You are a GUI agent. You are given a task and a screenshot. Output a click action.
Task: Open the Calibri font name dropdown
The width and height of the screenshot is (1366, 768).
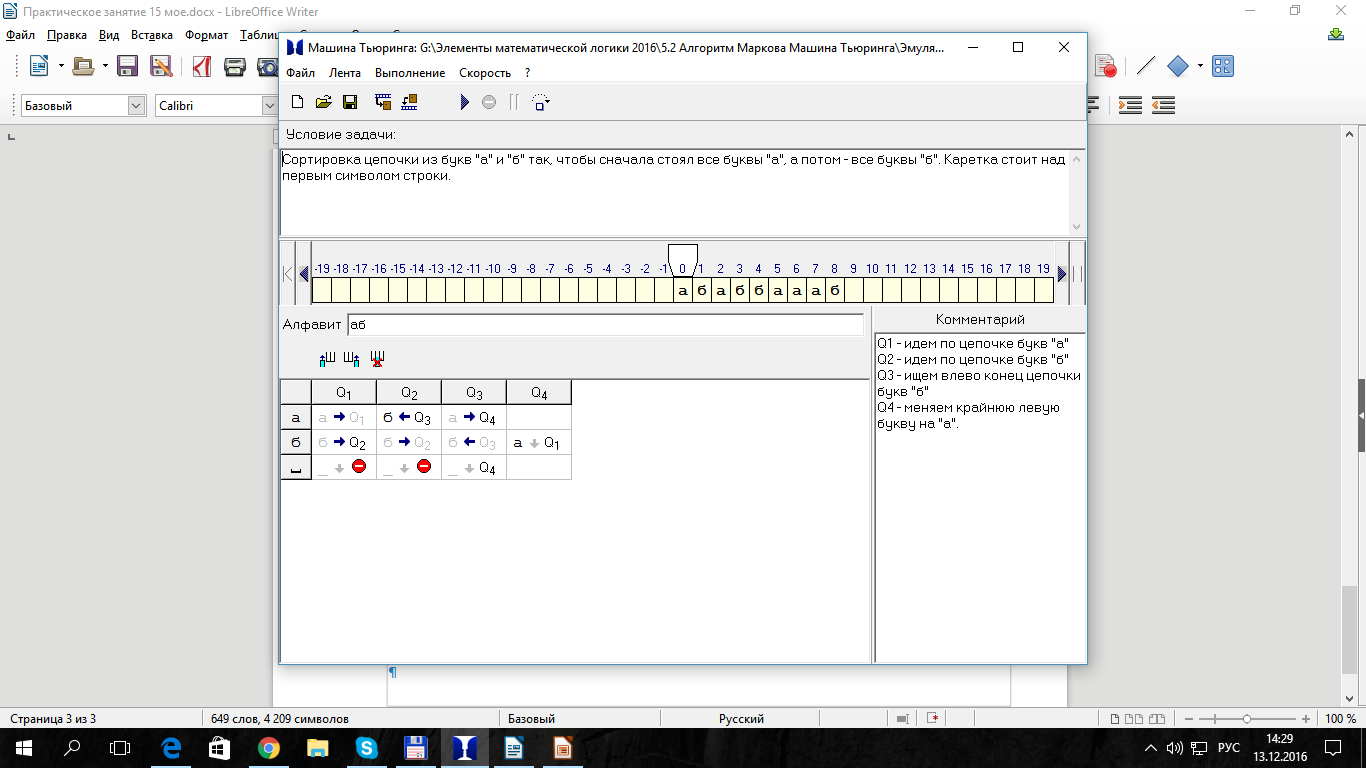pyautogui.click(x=270, y=106)
